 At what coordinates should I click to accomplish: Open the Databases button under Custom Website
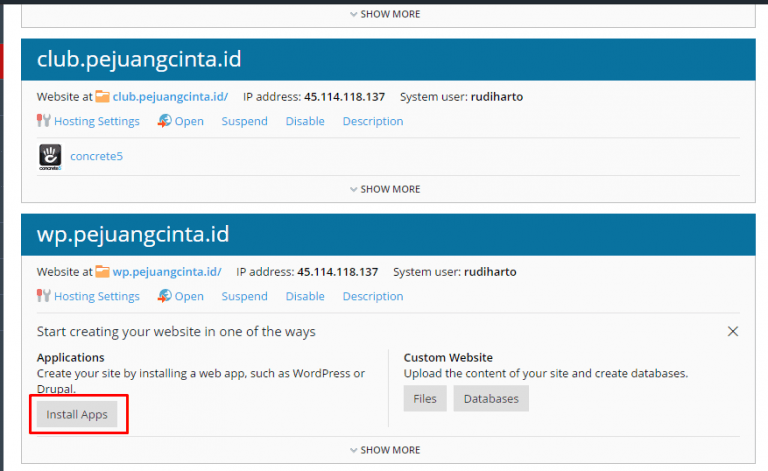point(491,399)
